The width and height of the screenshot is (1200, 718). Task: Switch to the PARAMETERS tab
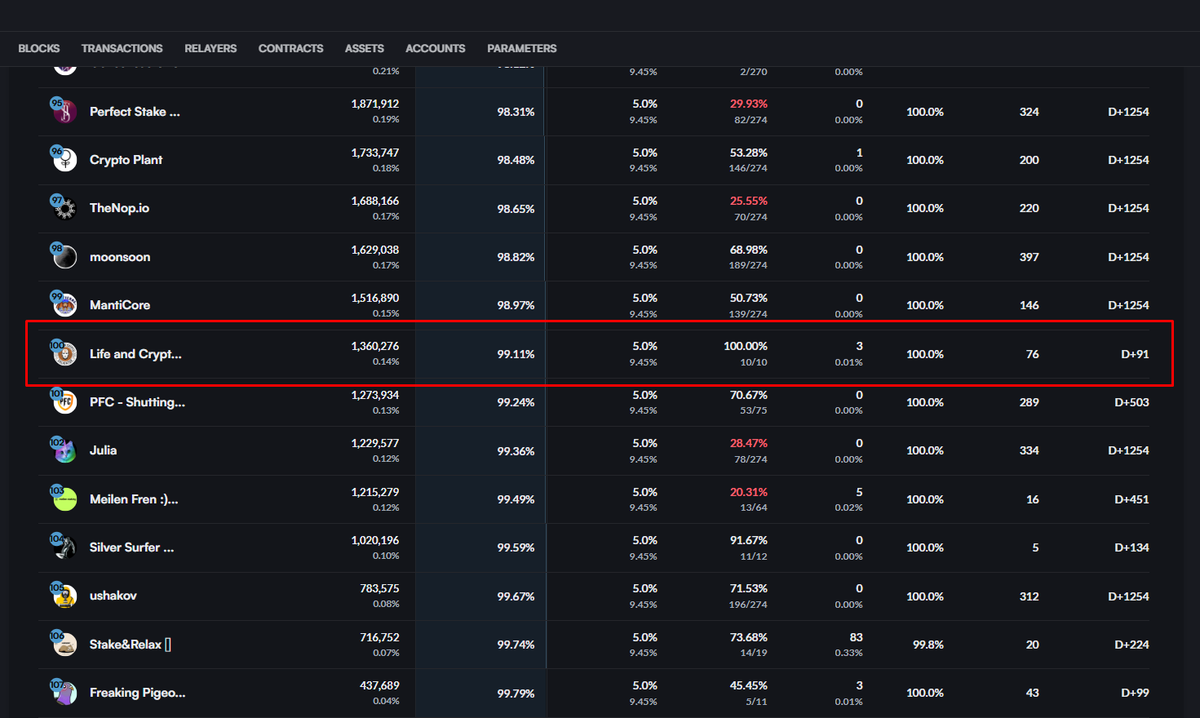point(522,48)
